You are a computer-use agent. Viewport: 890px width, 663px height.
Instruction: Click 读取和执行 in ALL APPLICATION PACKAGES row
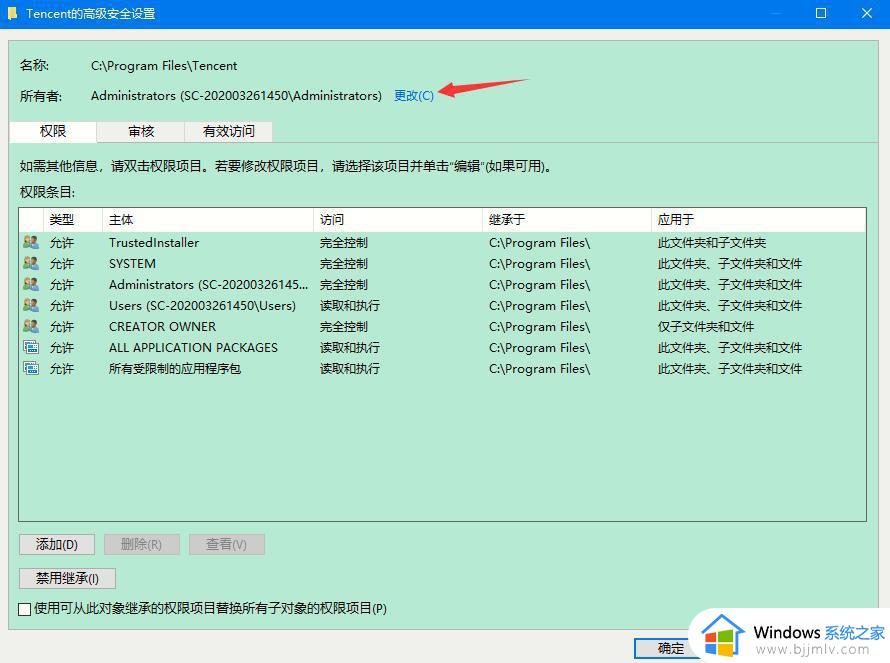click(x=350, y=348)
